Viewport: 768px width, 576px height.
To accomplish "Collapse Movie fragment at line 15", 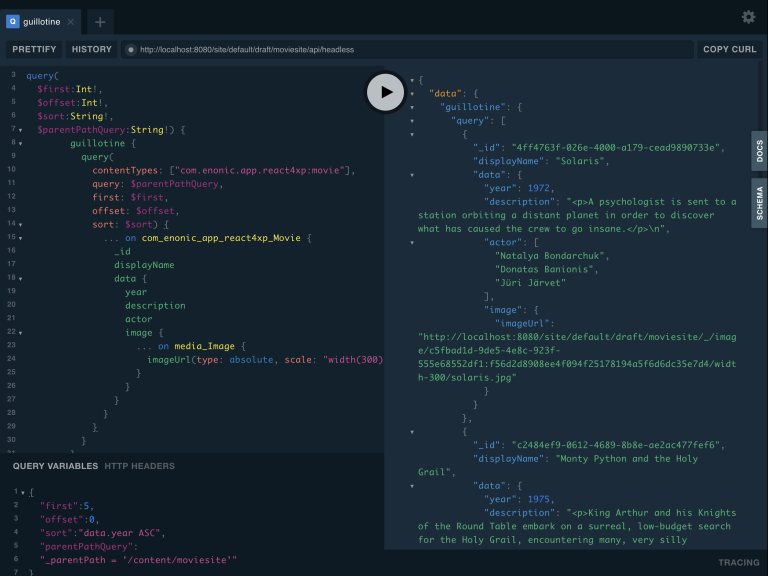I will coord(21,239).
